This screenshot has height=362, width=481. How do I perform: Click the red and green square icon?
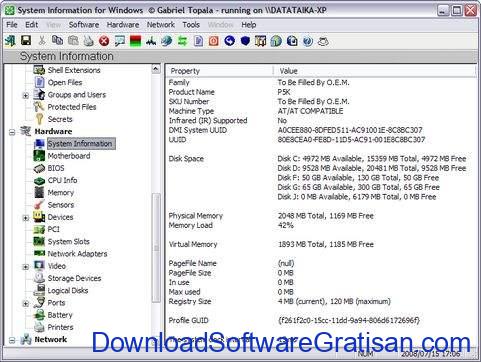pyautogui.click(x=135, y=41)
